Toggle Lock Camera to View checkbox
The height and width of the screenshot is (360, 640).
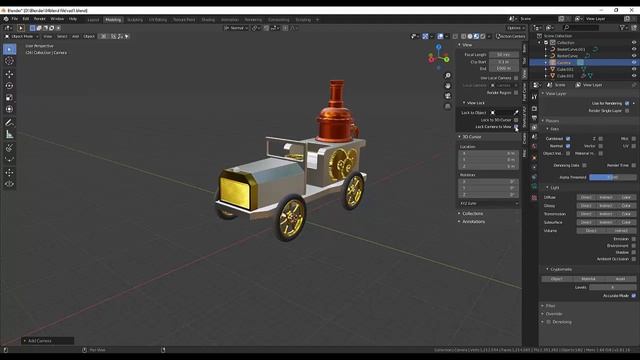click(x=516, y=127)
